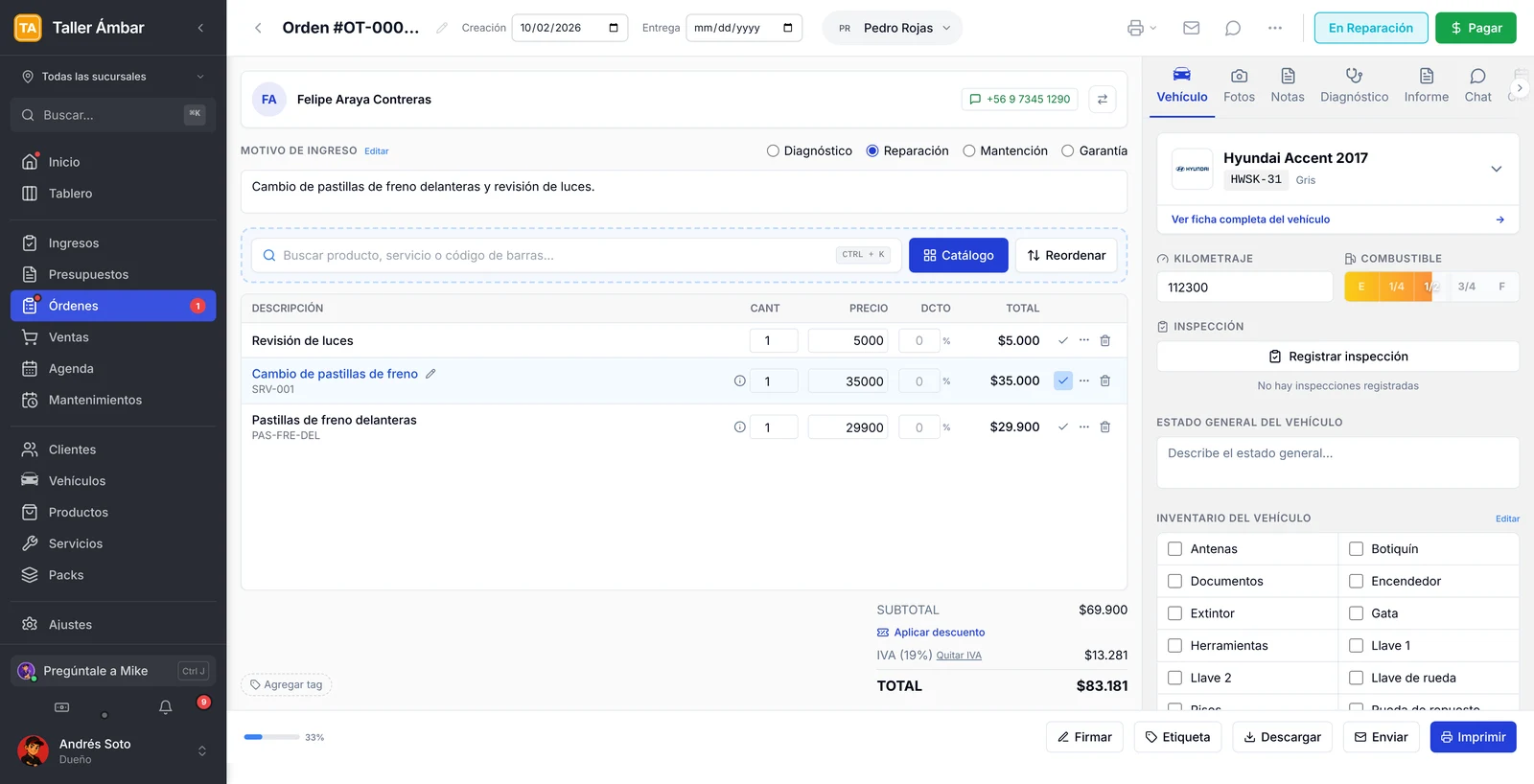Collapse the sidebar with chevron
The width and height of the screenshot is (1534, 784).
point(200,28)
